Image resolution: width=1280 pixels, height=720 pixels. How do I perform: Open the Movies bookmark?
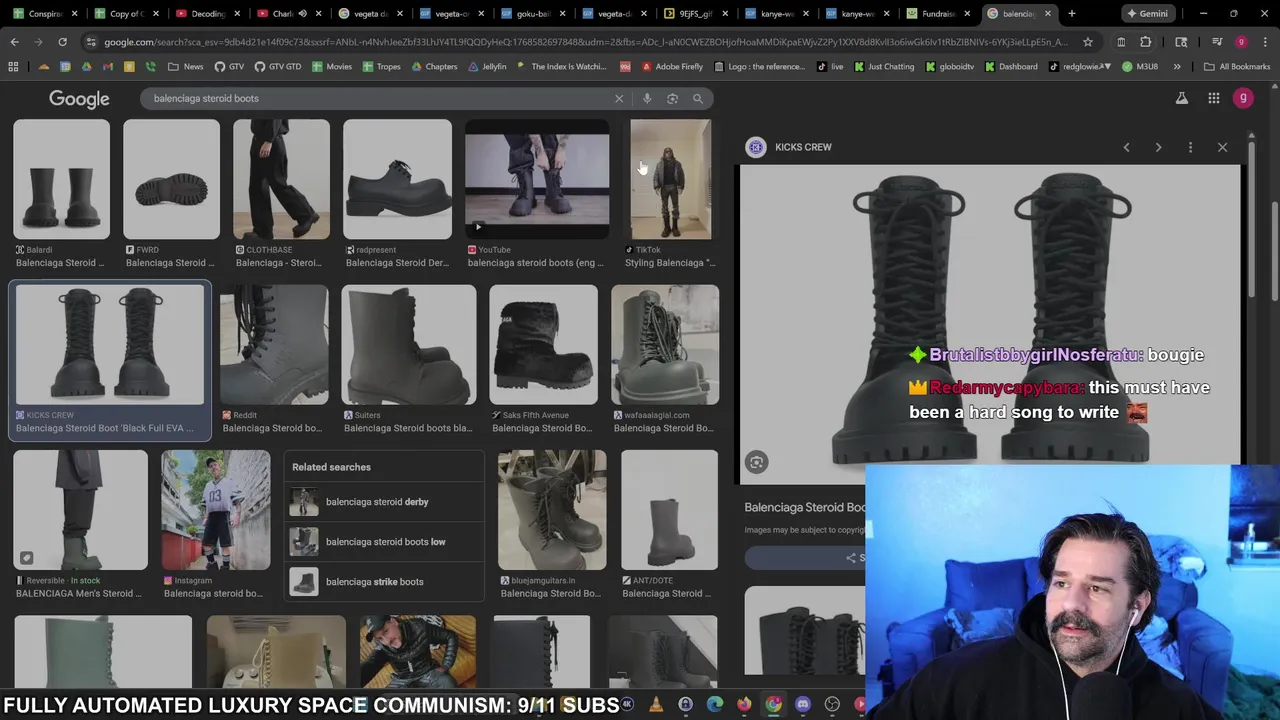tap(332, 67)
